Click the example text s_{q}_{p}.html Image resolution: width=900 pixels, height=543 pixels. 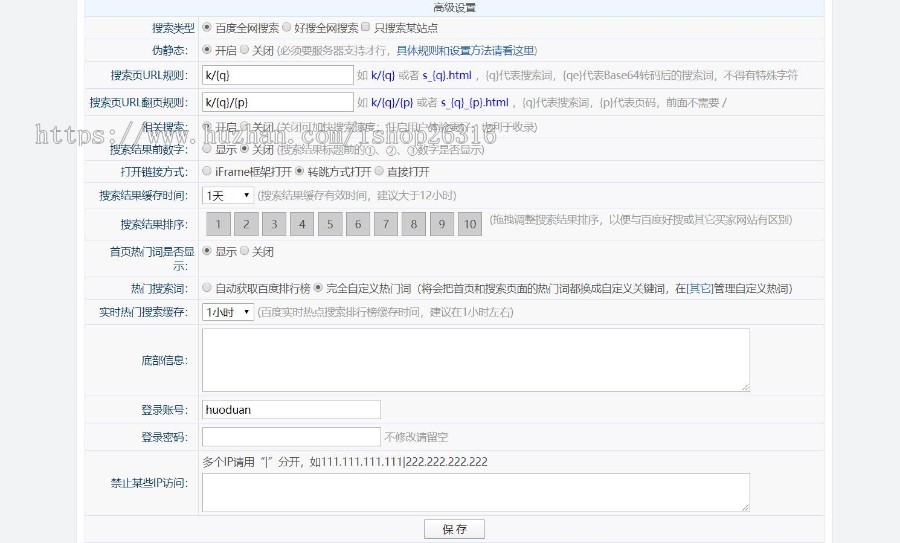(475, 103)
